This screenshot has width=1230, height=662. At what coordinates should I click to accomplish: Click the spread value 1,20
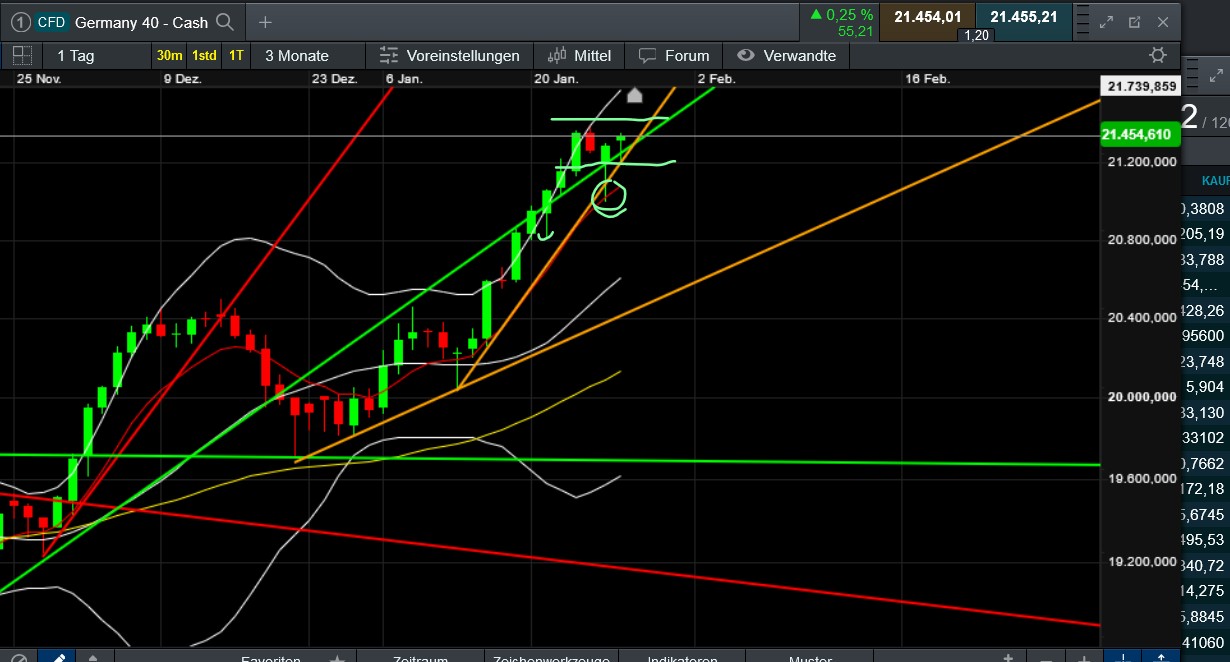point(974,35)
